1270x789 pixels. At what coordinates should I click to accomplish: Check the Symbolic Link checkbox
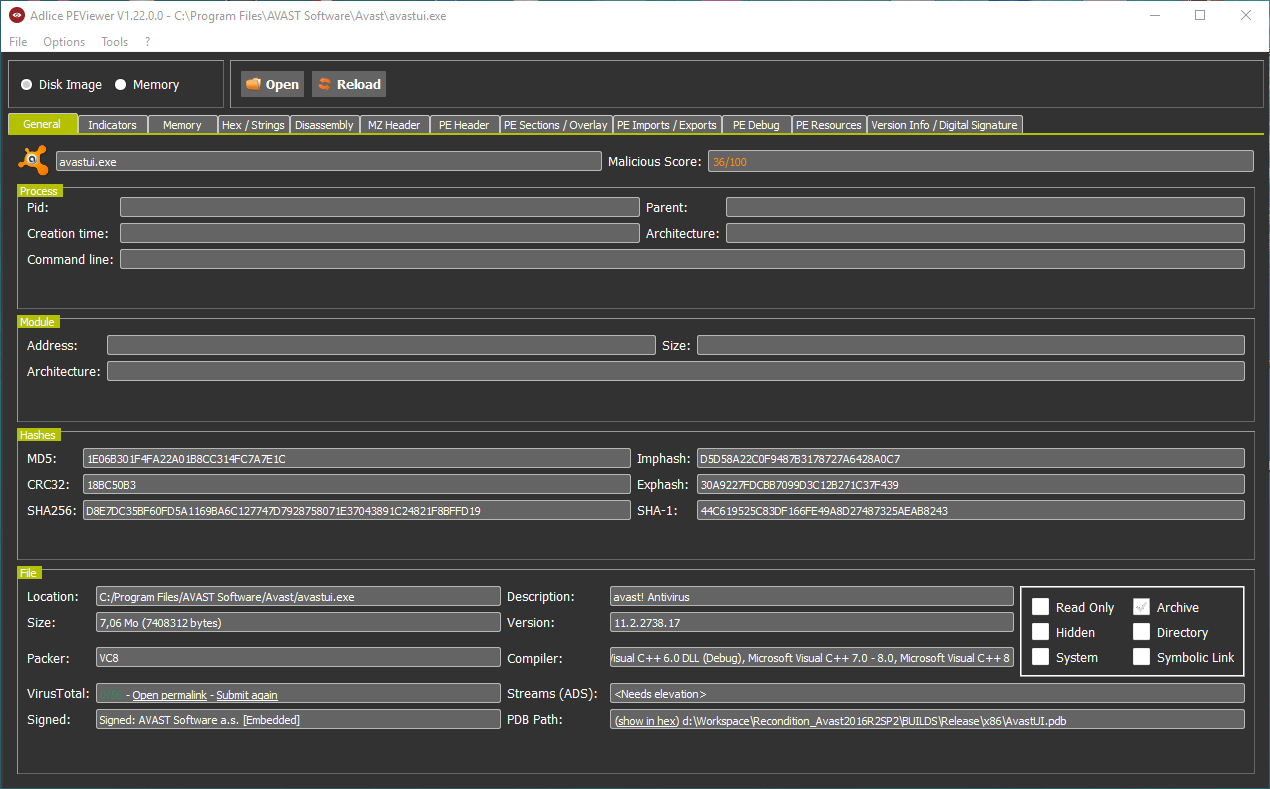pyautogui.click(x=1141, y=657)
